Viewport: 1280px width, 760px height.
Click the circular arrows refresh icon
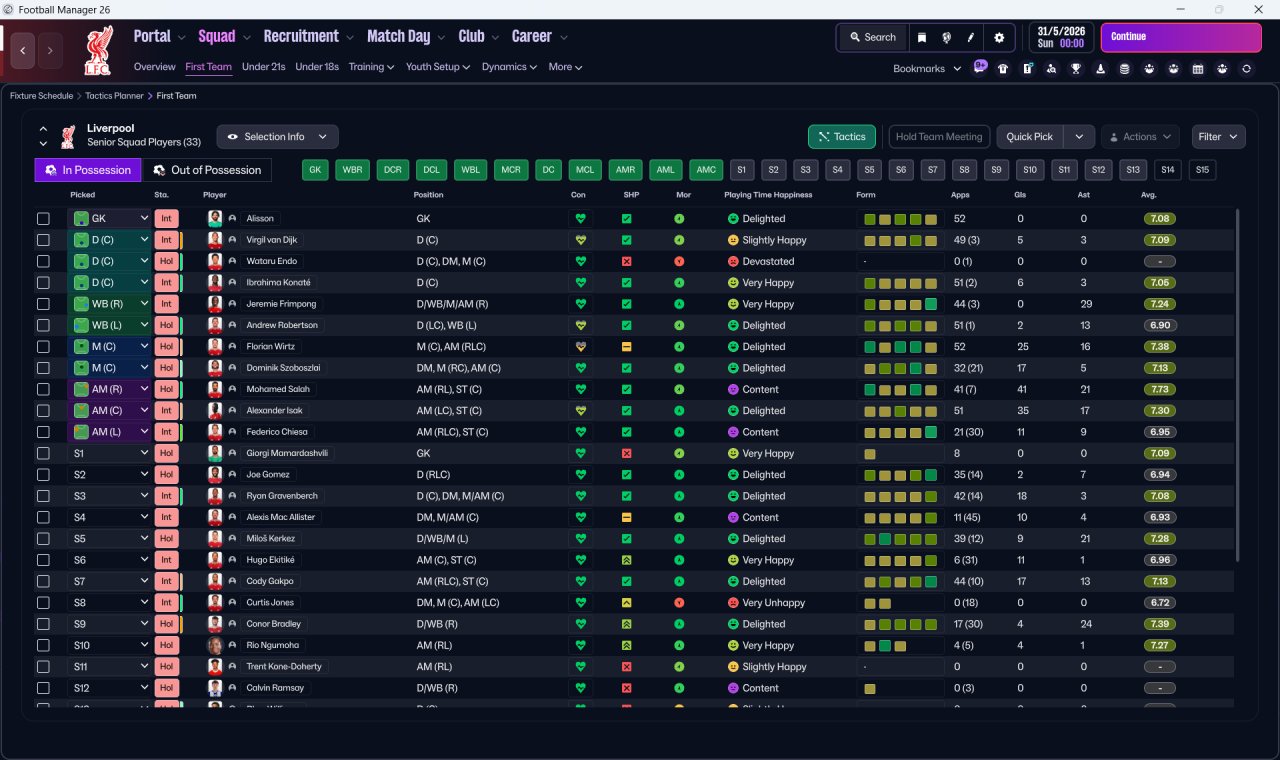point(1246,68)
